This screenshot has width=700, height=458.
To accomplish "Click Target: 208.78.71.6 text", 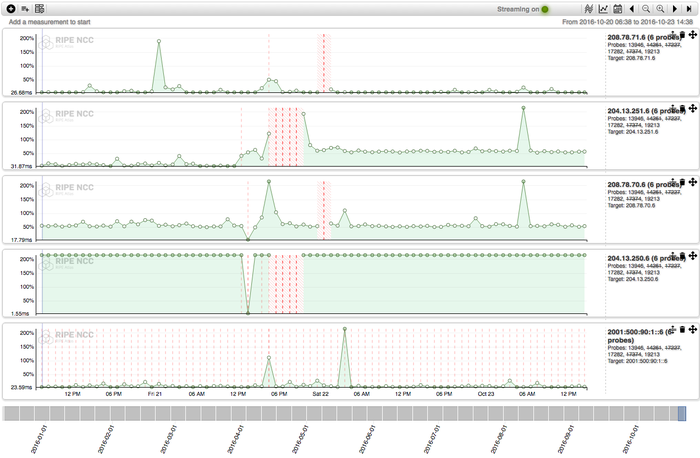I will click(x=631, y=58).
